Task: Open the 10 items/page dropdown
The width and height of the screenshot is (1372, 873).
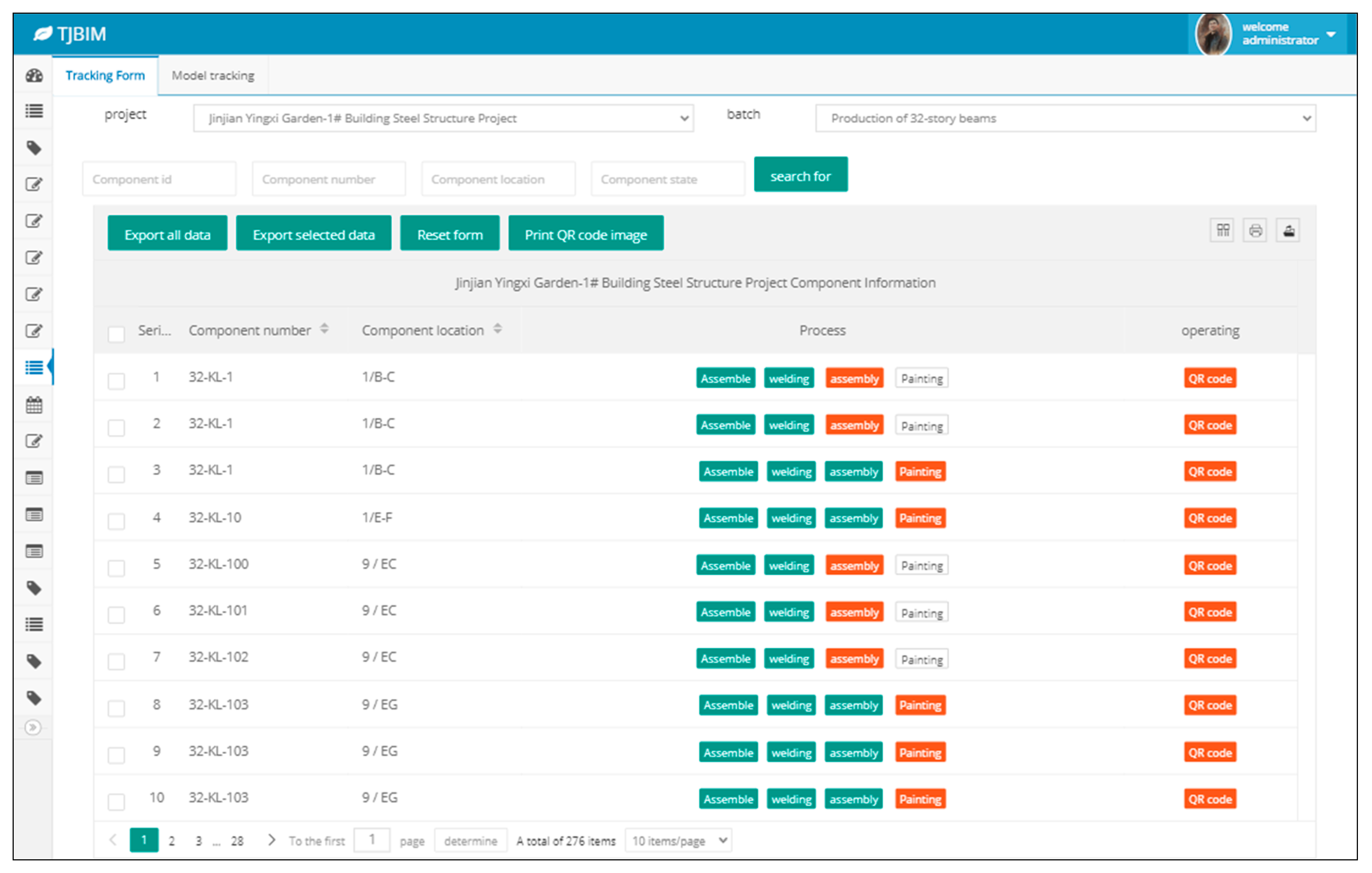Action: (678, 840)
